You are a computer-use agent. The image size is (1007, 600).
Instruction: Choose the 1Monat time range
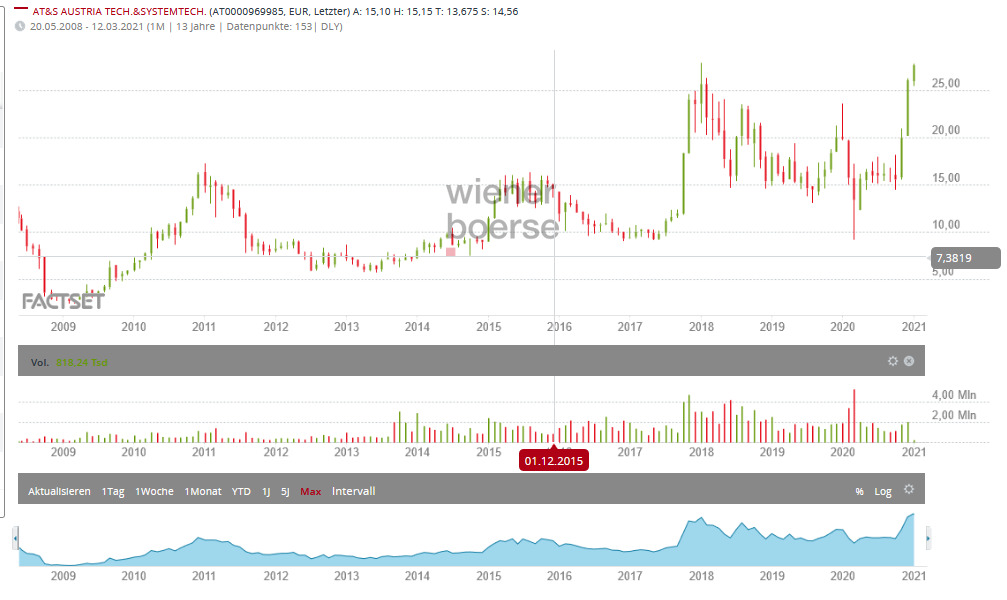(x=203, y=491)
